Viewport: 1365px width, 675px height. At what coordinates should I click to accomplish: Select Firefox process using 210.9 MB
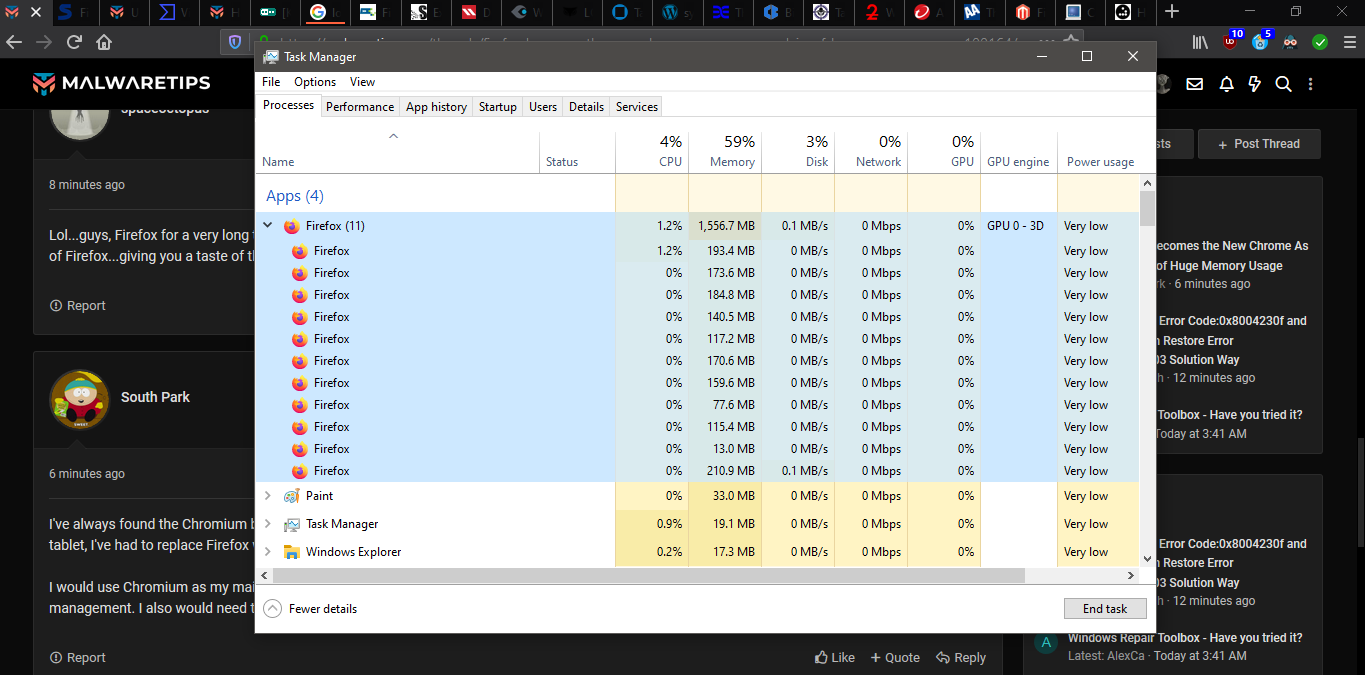coord(697,471)
